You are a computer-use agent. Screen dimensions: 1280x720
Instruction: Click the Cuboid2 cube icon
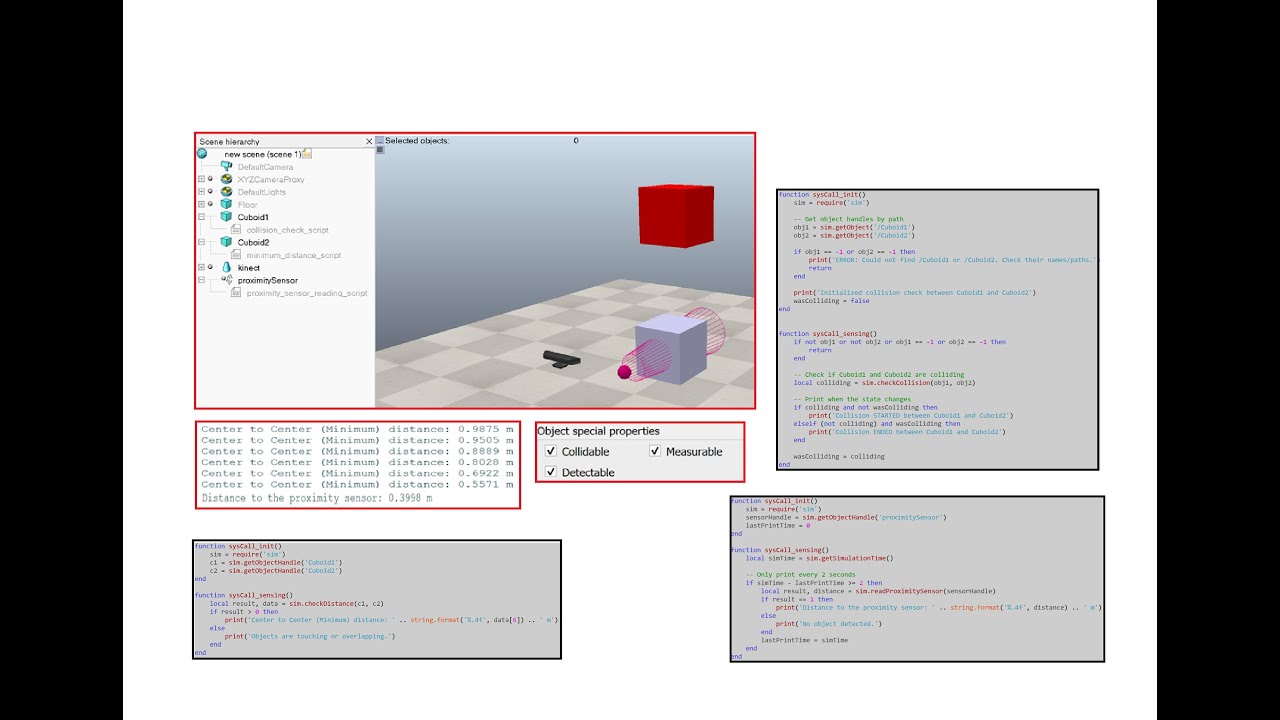(x=226, y=242)
